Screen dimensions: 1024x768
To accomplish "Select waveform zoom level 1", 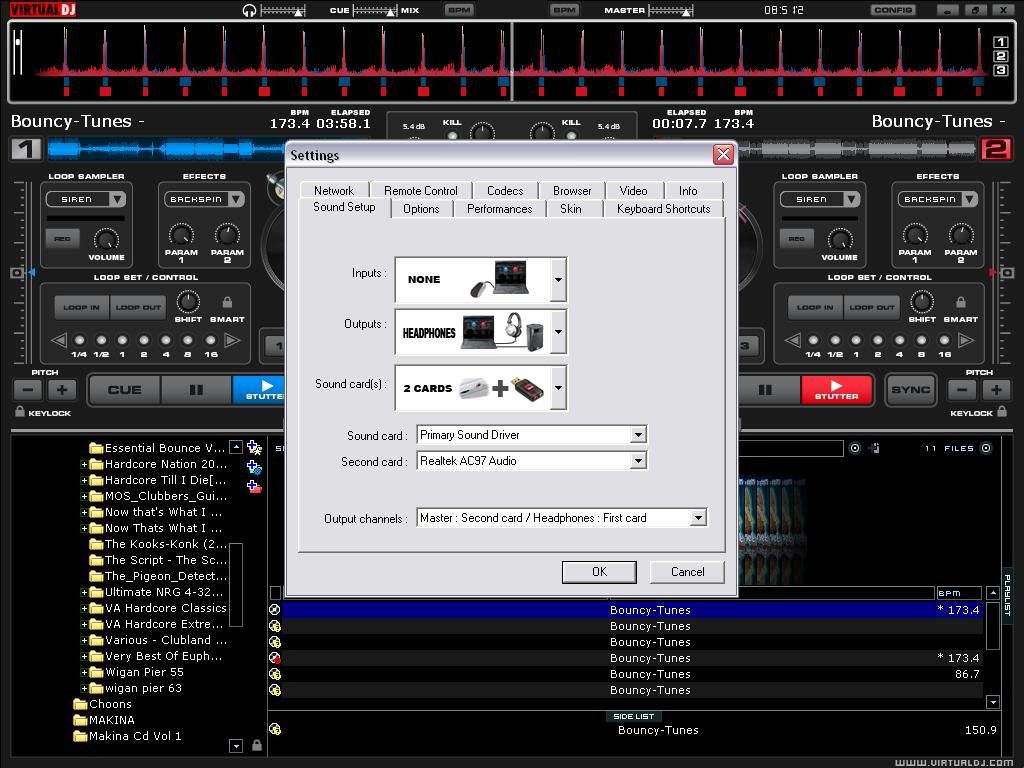I will [1000, 42].
